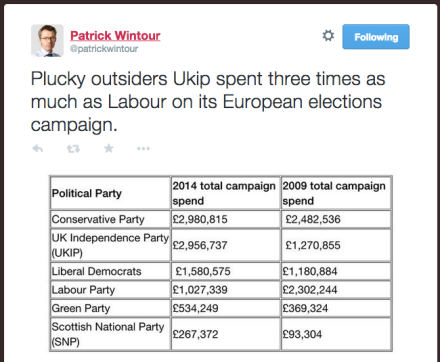Favorite the tweet with the star icon
The image size is (440, 362).
[x=109, y=148]
